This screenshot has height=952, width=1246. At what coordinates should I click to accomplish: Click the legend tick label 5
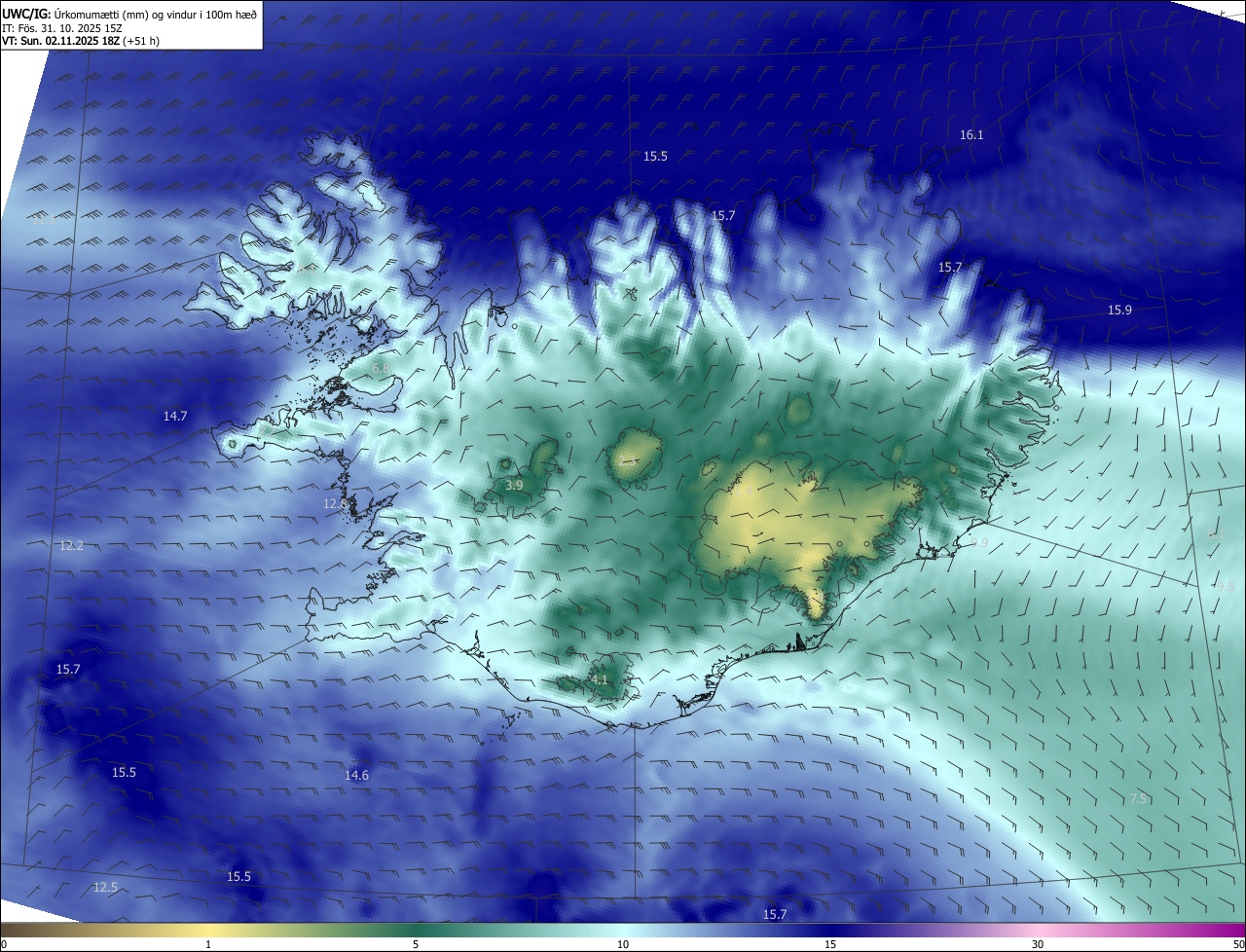click(416, 944)
